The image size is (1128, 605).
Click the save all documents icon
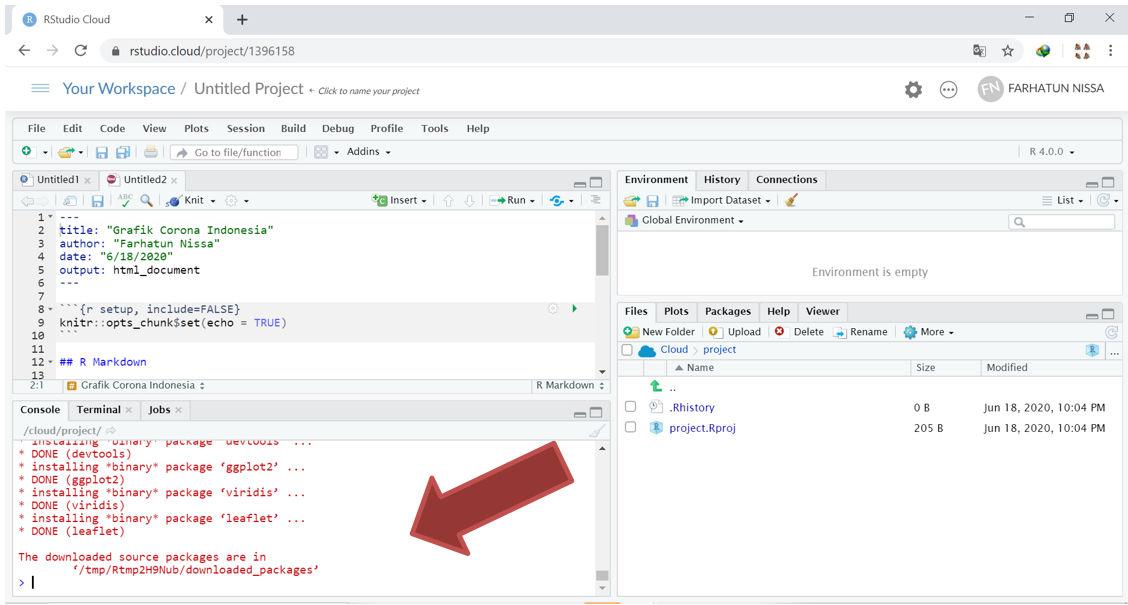[123, 152]
